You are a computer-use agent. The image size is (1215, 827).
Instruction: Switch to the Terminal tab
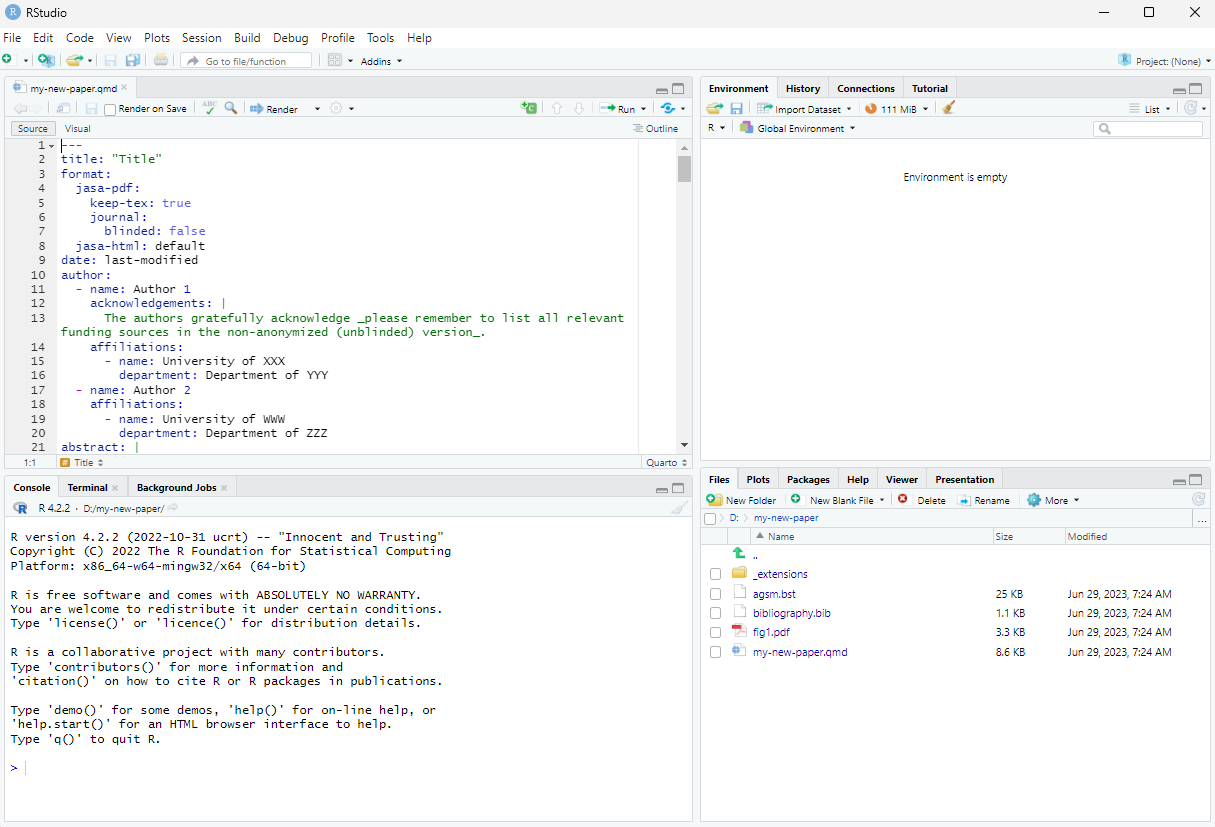tap(87, 488)
